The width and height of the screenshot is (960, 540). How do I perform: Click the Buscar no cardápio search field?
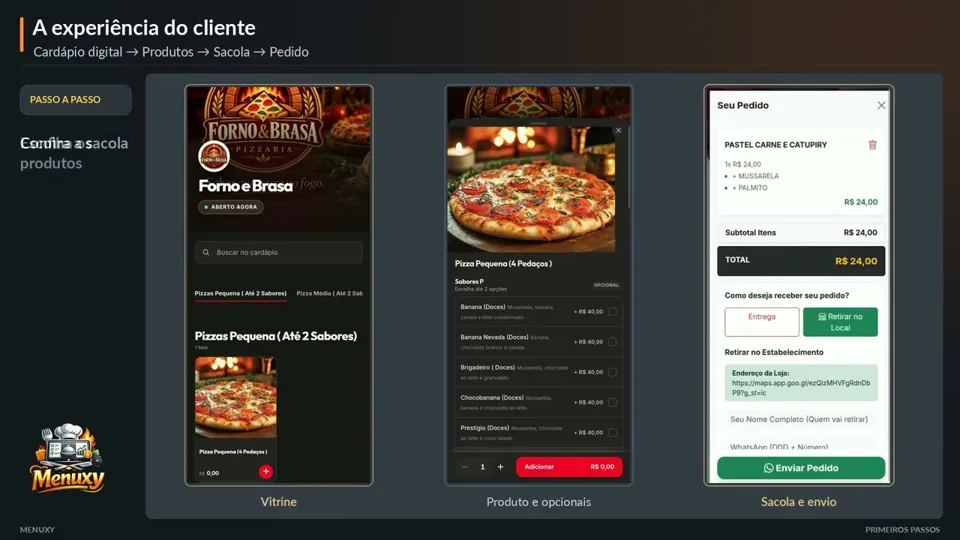click(x=279, y=252)
